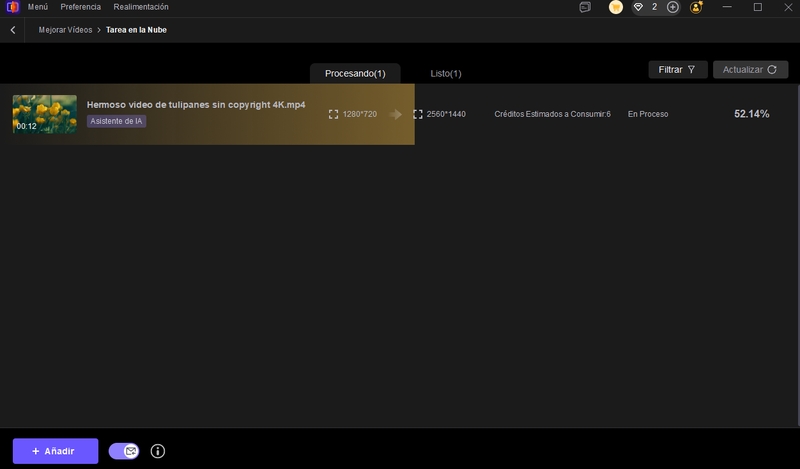
Task: Show info next to the email toggle
Action: click(157, 451)
